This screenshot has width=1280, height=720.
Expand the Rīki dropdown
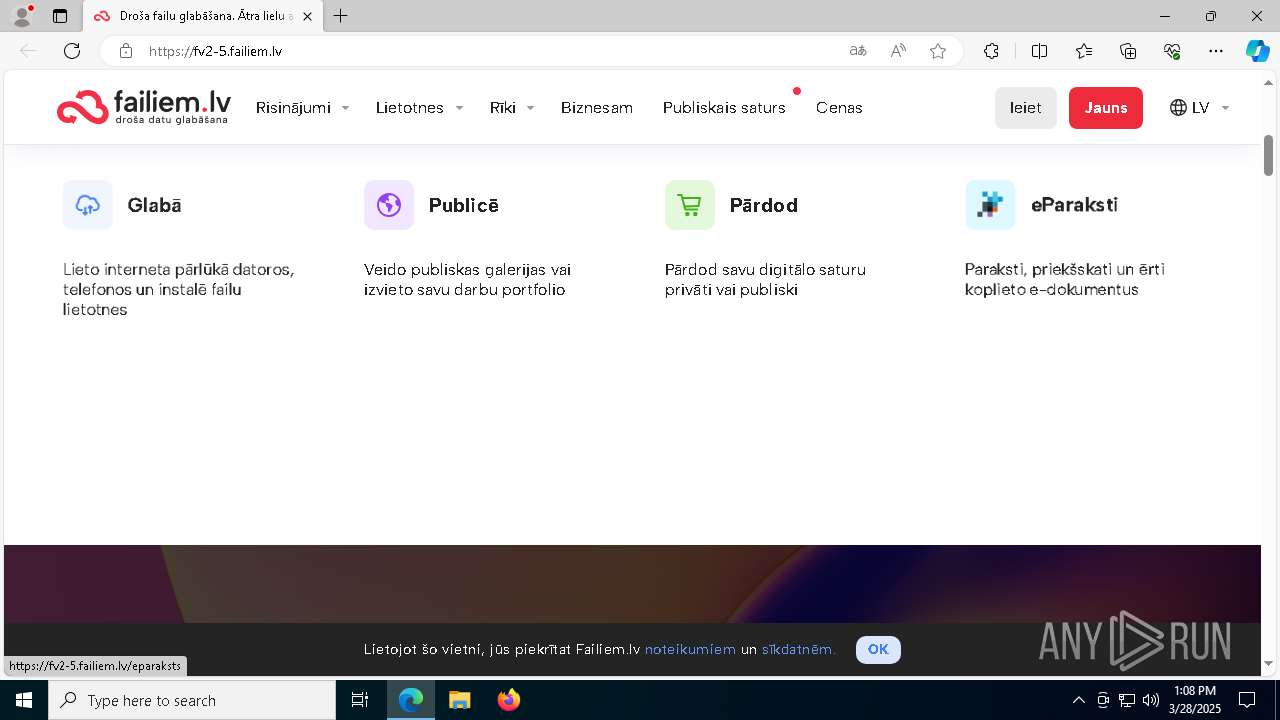click(512, 108)
